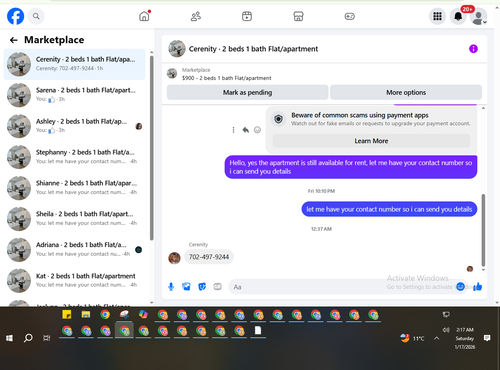
Task: Open the Facebook logo home link
Action: (16, 16)
